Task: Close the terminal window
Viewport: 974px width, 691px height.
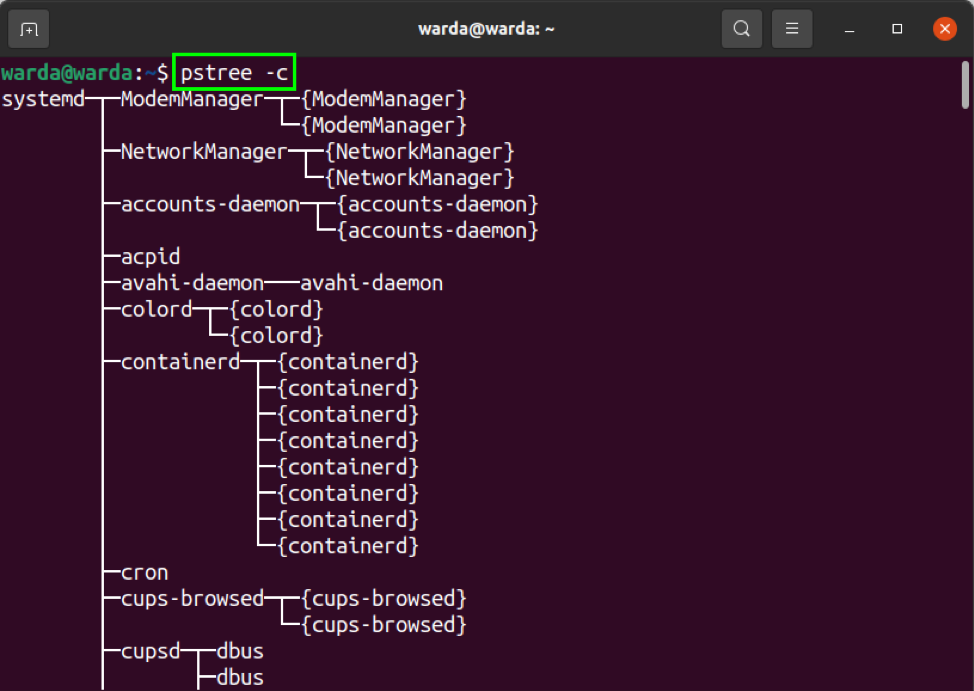Action: click(x=945, y=29)
